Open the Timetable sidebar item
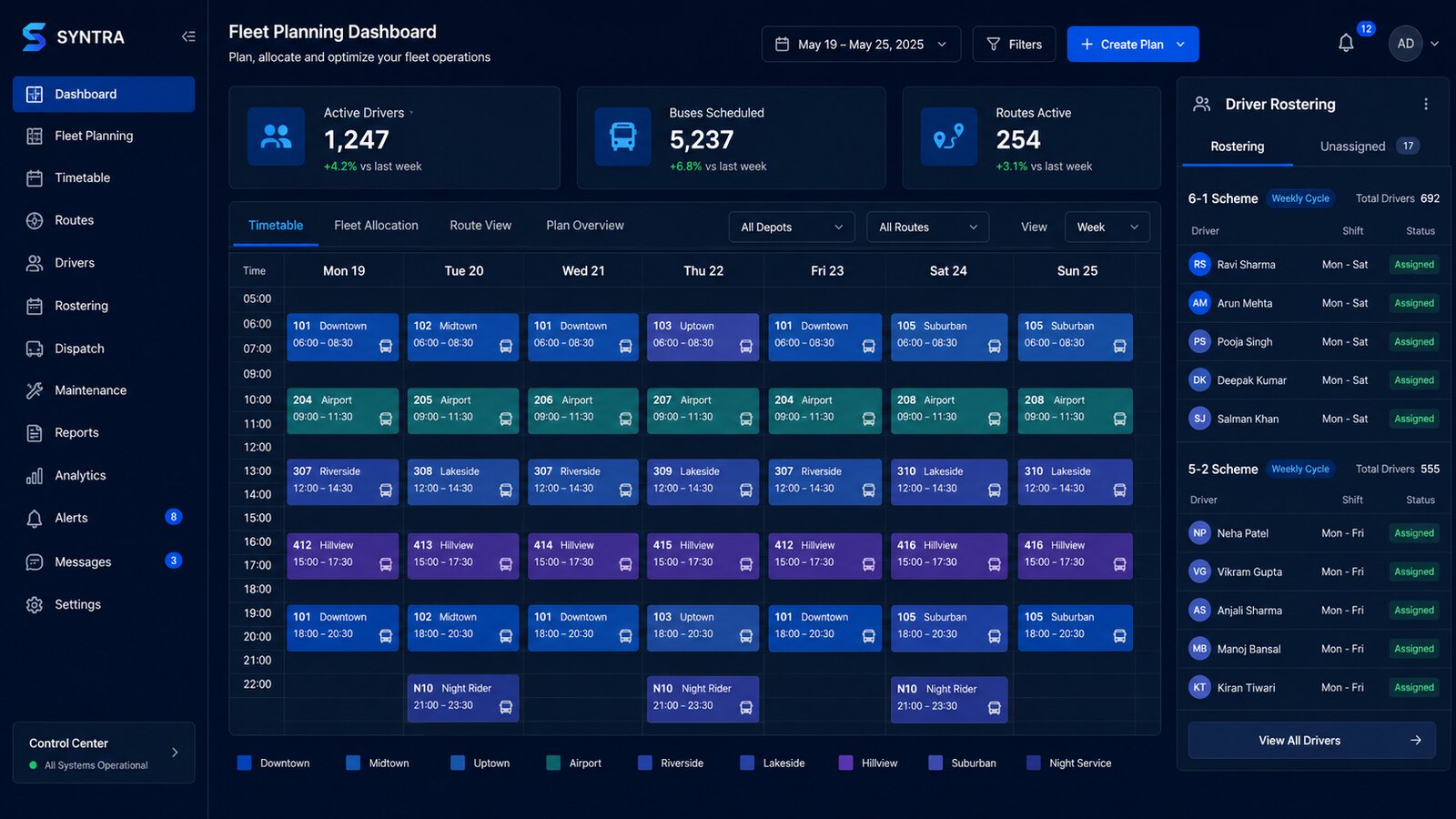Viewport: 1456px width, 819px height. 104,177
